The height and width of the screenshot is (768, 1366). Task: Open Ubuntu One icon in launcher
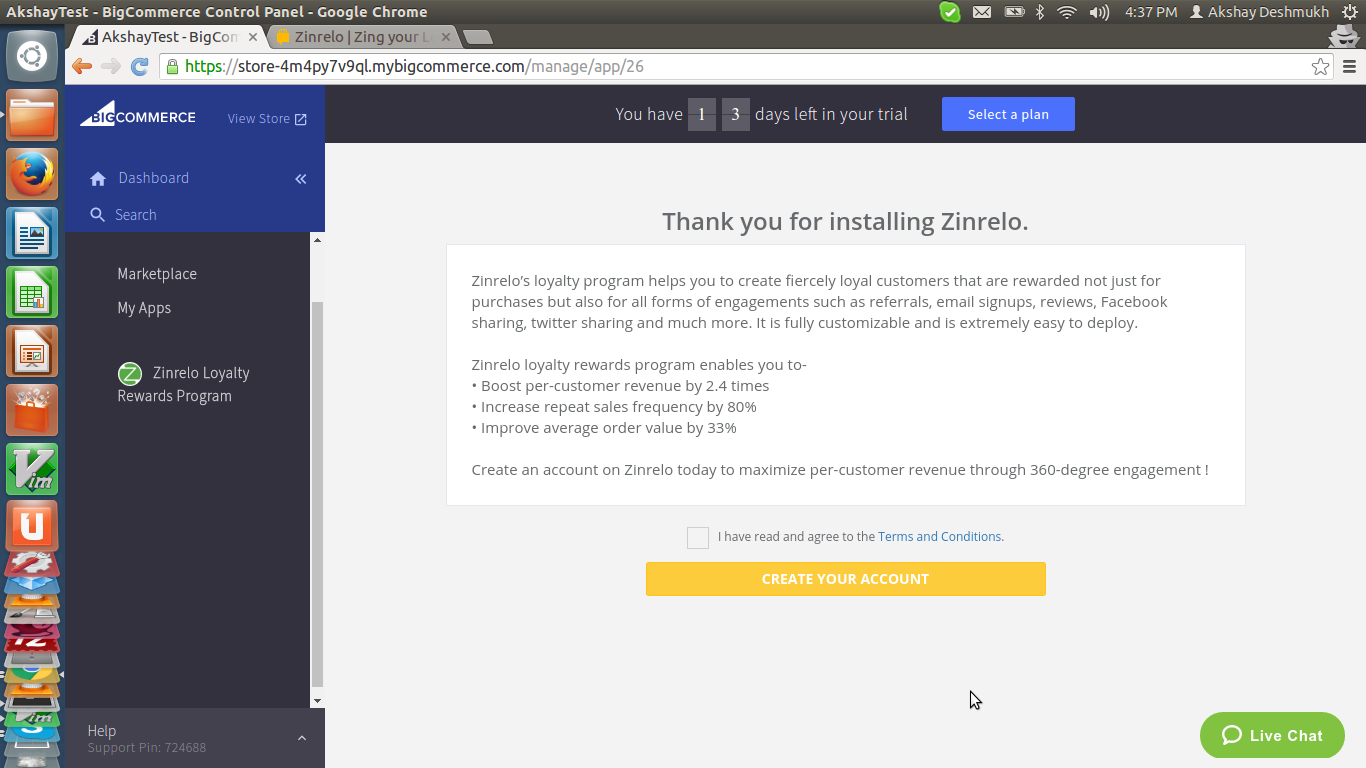point(32,527)
